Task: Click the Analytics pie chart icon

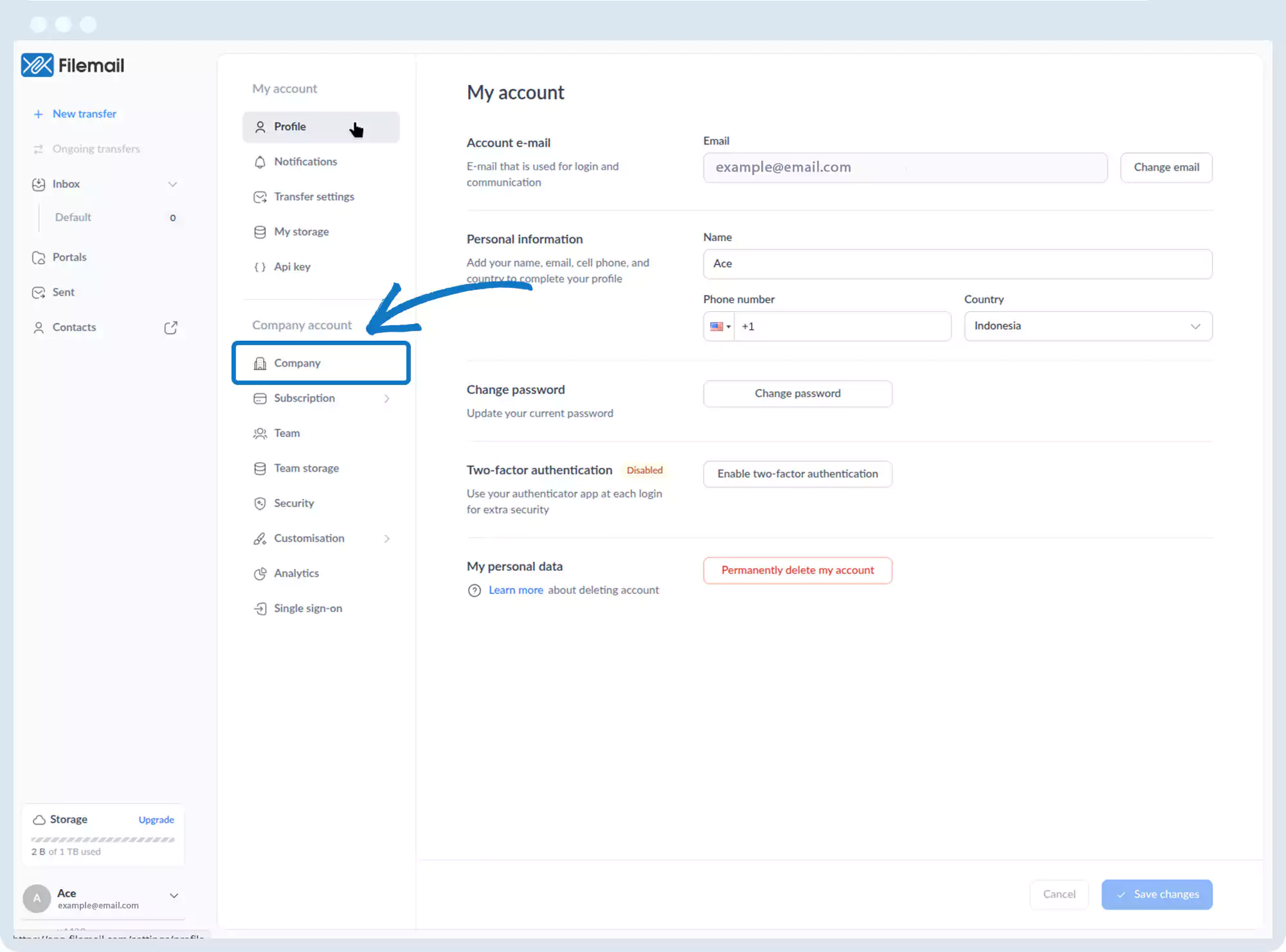Action: (260, 573)
